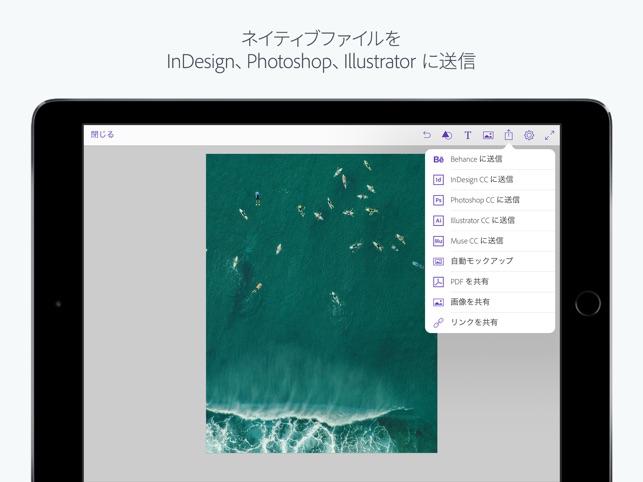Choose Behance に送信 menu item
Screen dimensions: 643x482
490,159
